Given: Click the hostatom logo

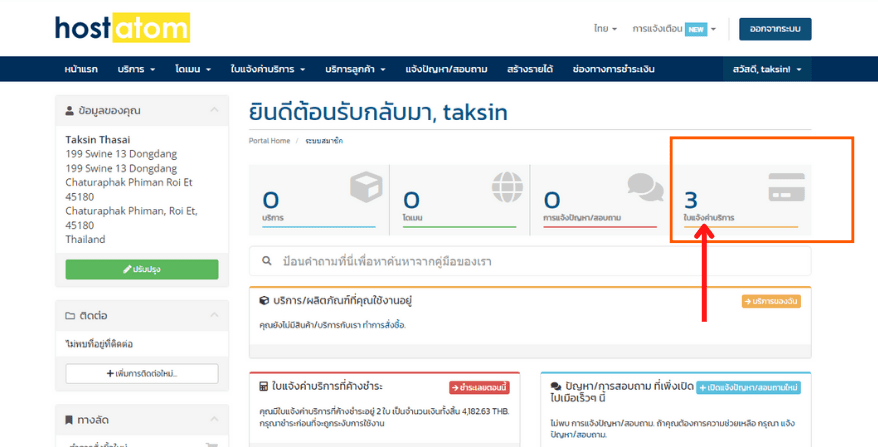Looking at the screenshot, I should click(x=122, y=28).
